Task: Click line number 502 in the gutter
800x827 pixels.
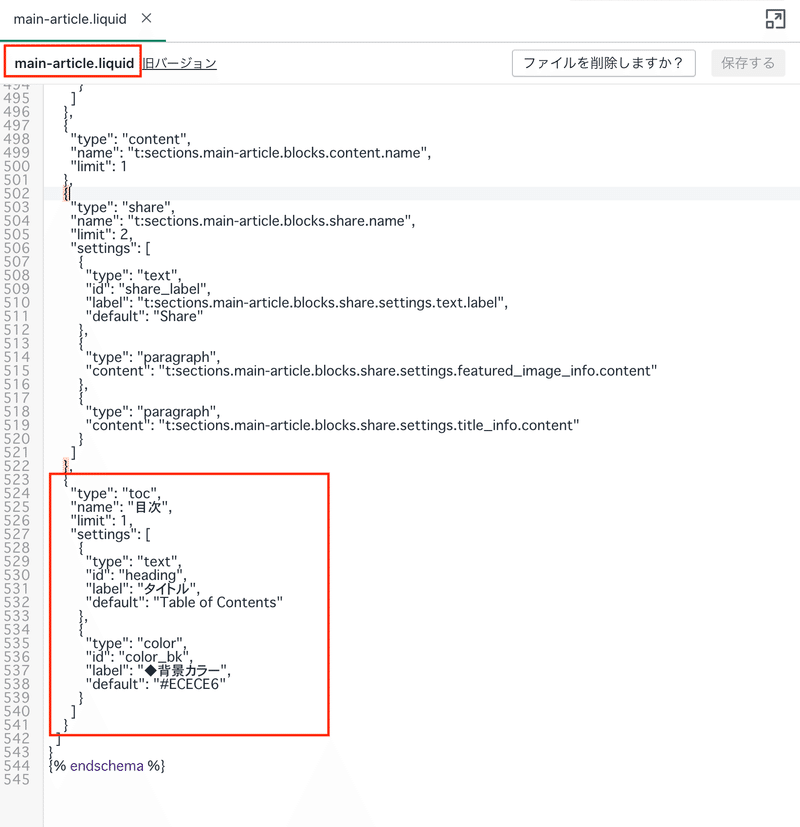Action: (x=16, y=194)
